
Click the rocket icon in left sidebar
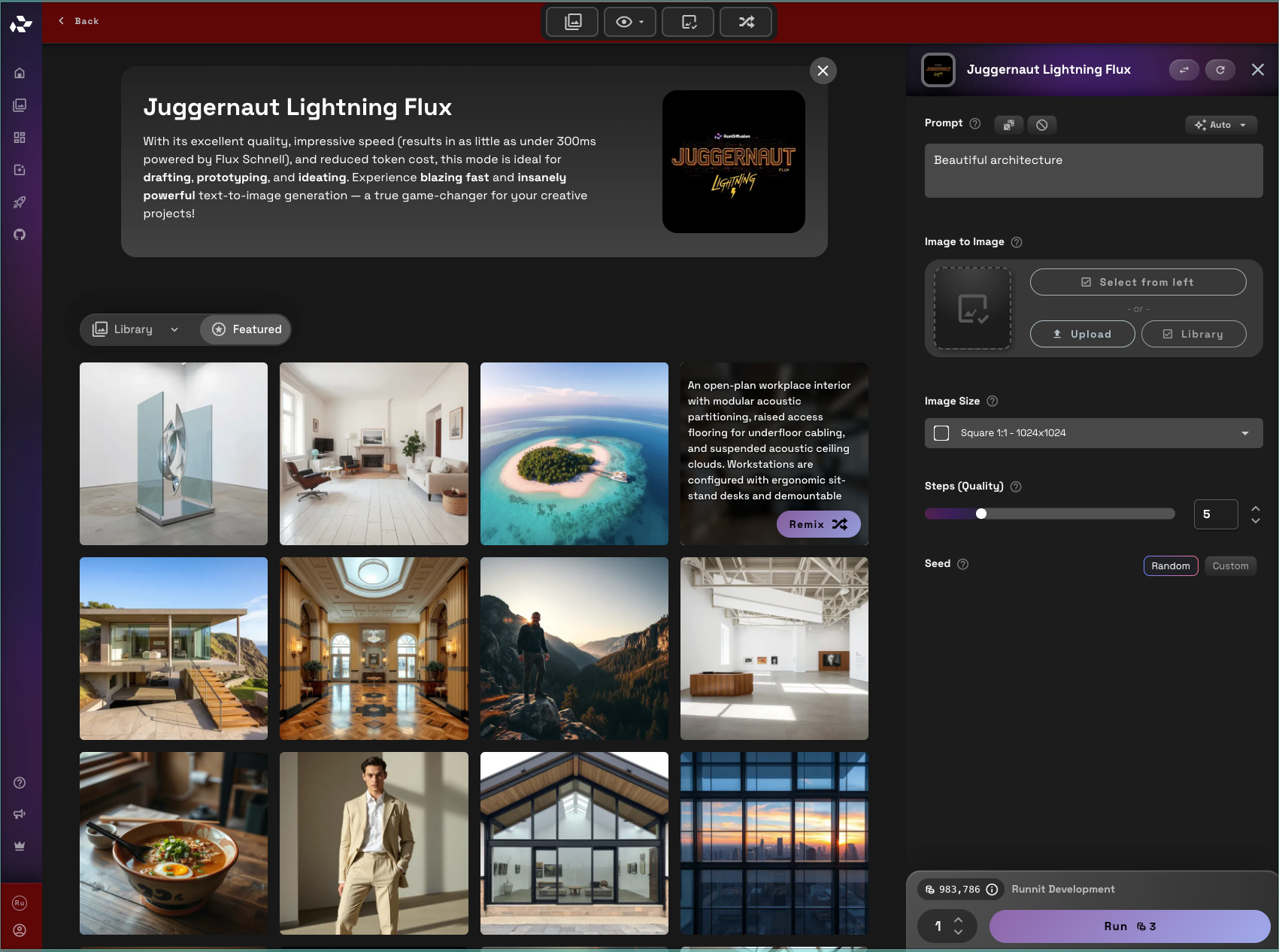[20, 202]
